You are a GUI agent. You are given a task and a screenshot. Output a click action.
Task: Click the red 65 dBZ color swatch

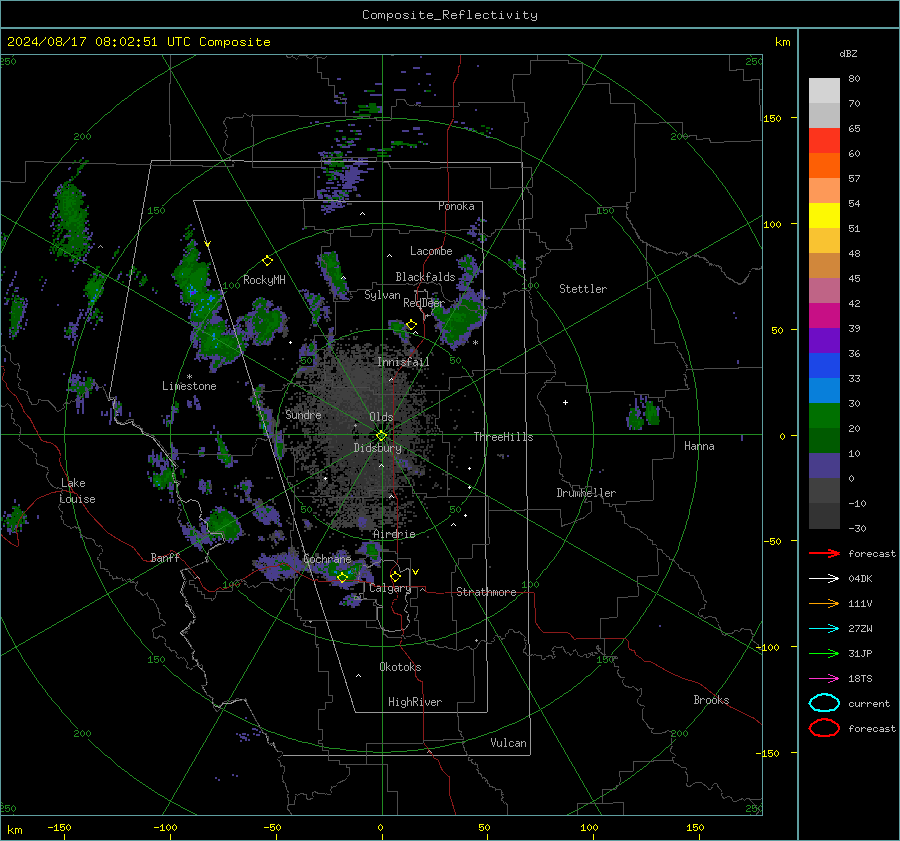(824, 140)
